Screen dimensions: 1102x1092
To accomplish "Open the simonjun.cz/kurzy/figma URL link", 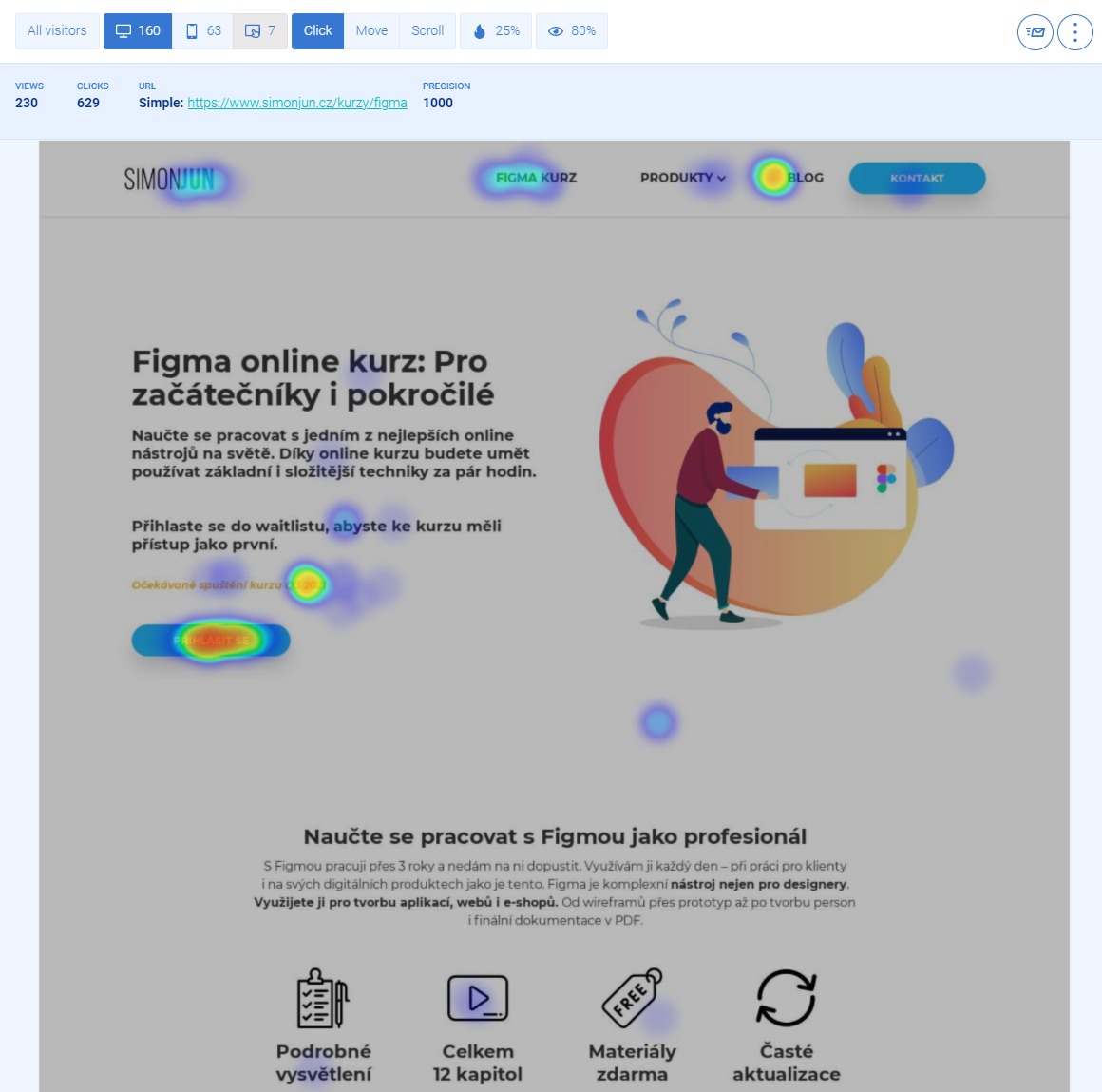I will 297,103.
